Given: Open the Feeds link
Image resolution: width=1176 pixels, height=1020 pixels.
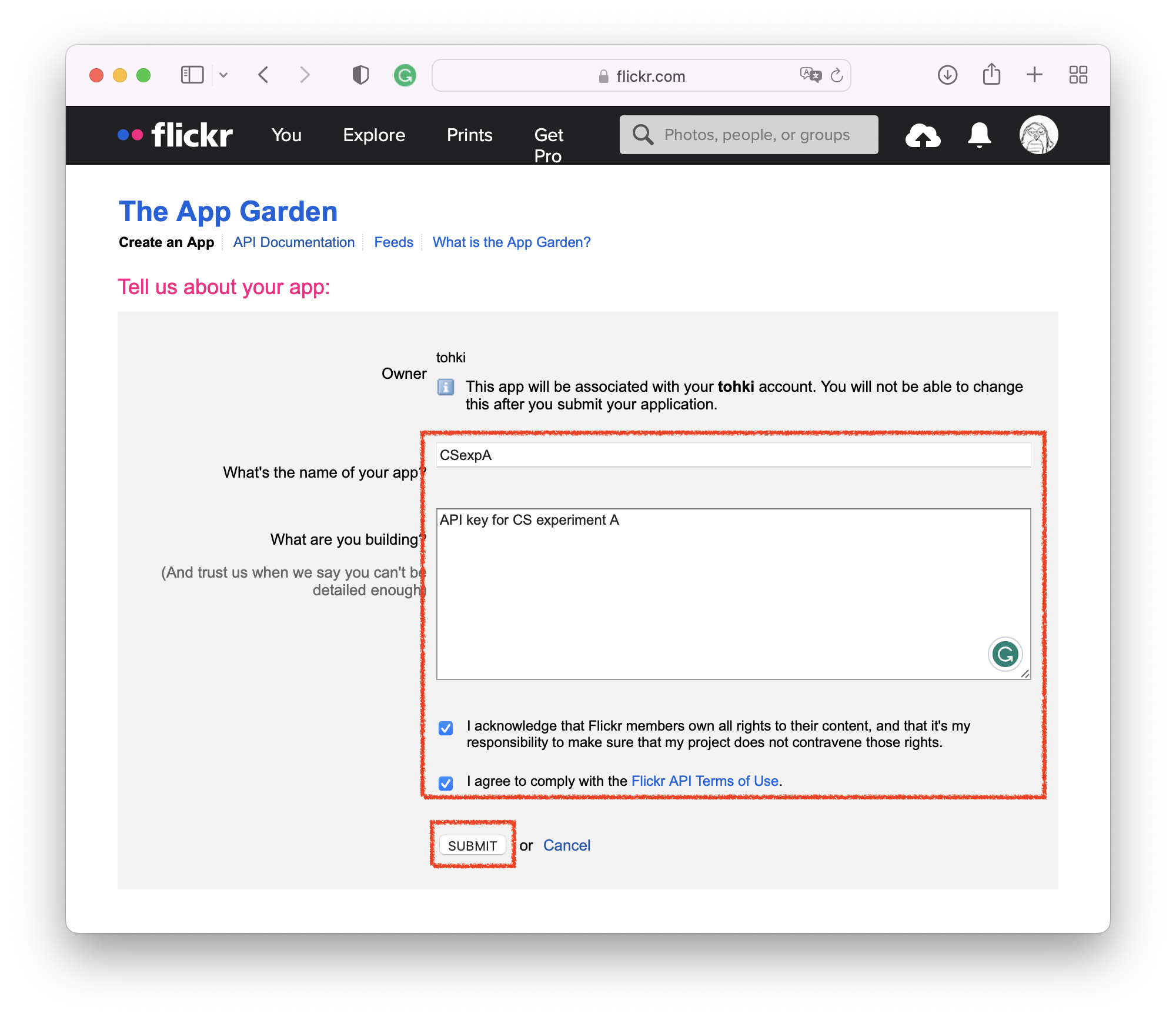Looking at the screenshot, I should [393, 242].
